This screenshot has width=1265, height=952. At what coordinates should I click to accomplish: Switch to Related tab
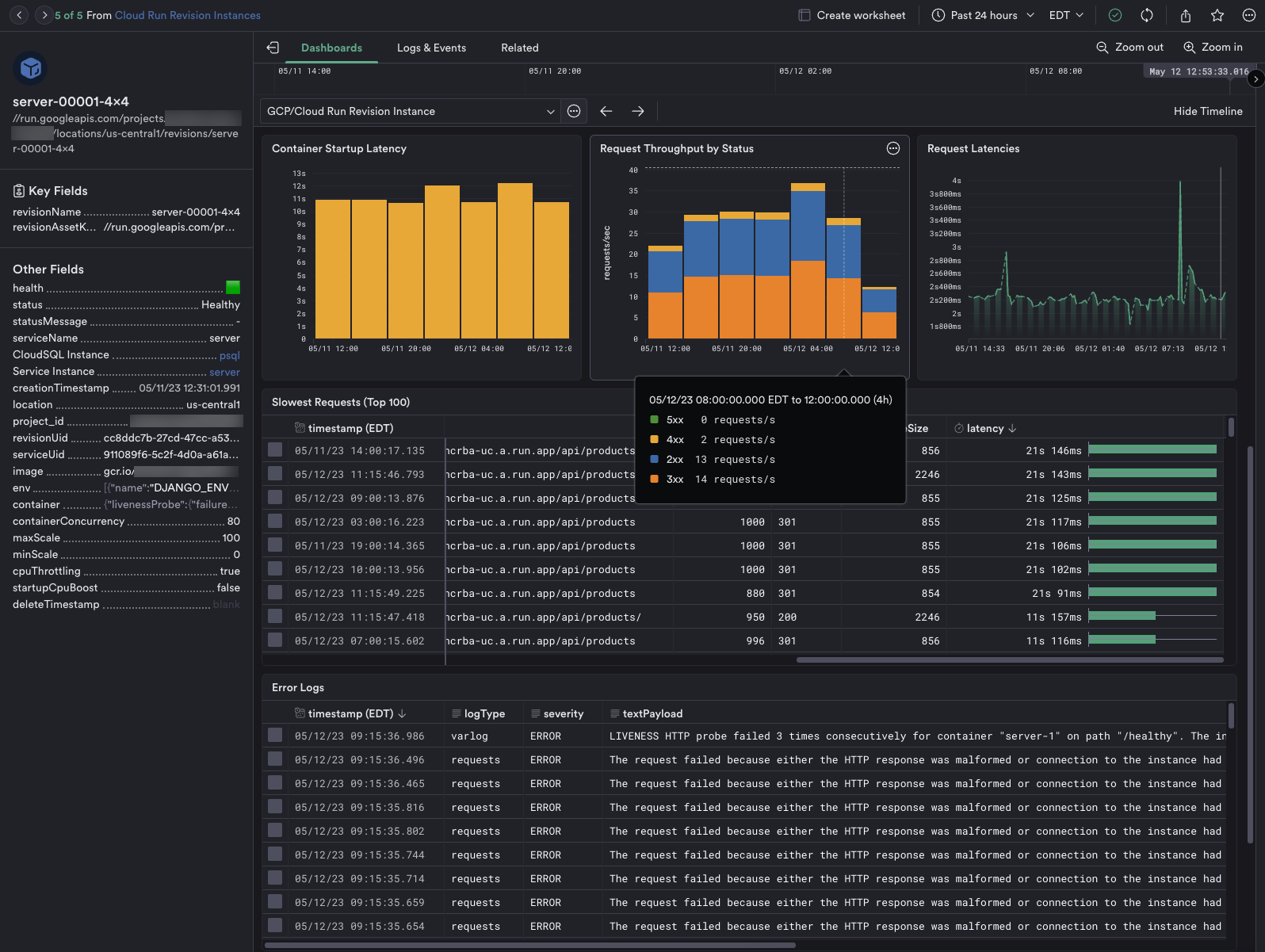tap(520, 48)
